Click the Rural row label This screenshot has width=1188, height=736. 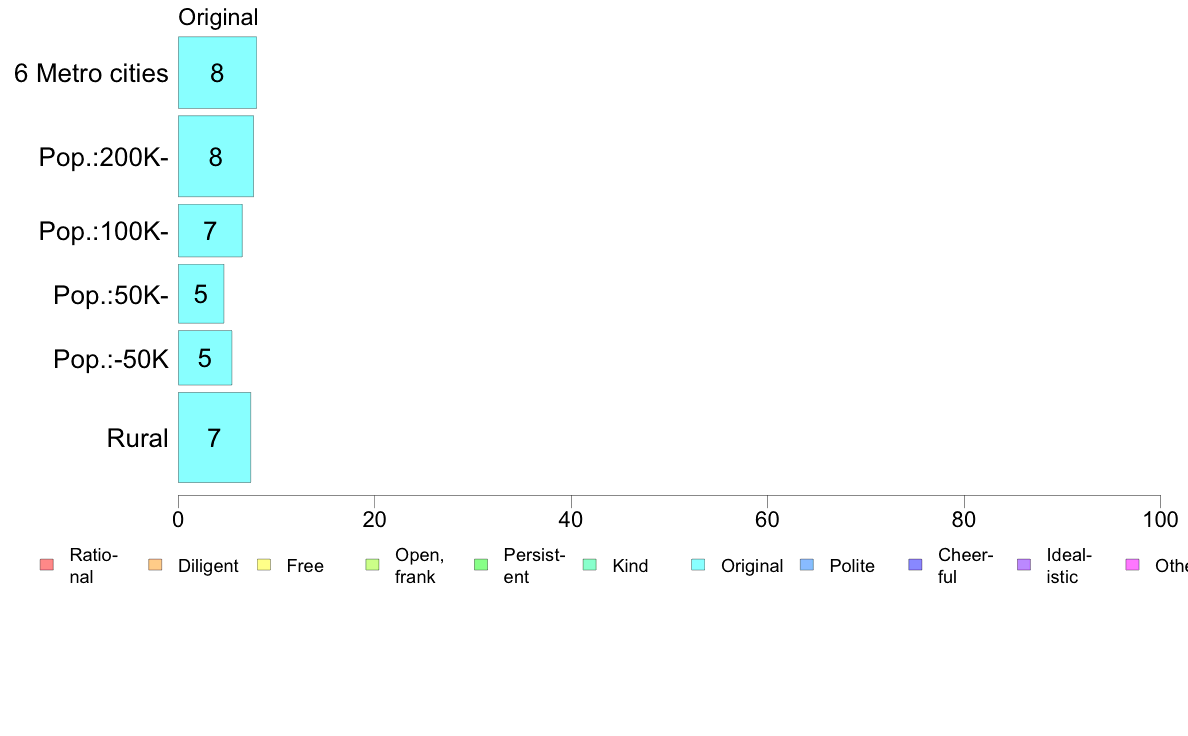tap(138, 438)
